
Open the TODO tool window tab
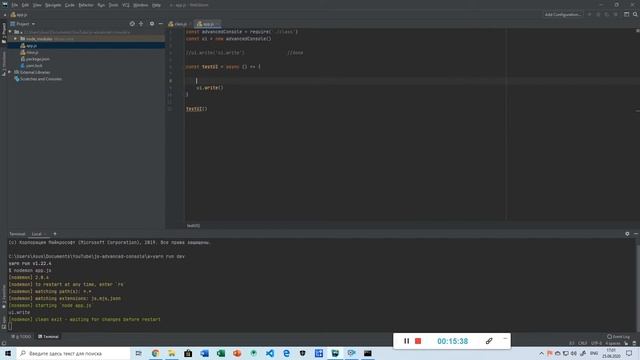[x=21, y=337]
